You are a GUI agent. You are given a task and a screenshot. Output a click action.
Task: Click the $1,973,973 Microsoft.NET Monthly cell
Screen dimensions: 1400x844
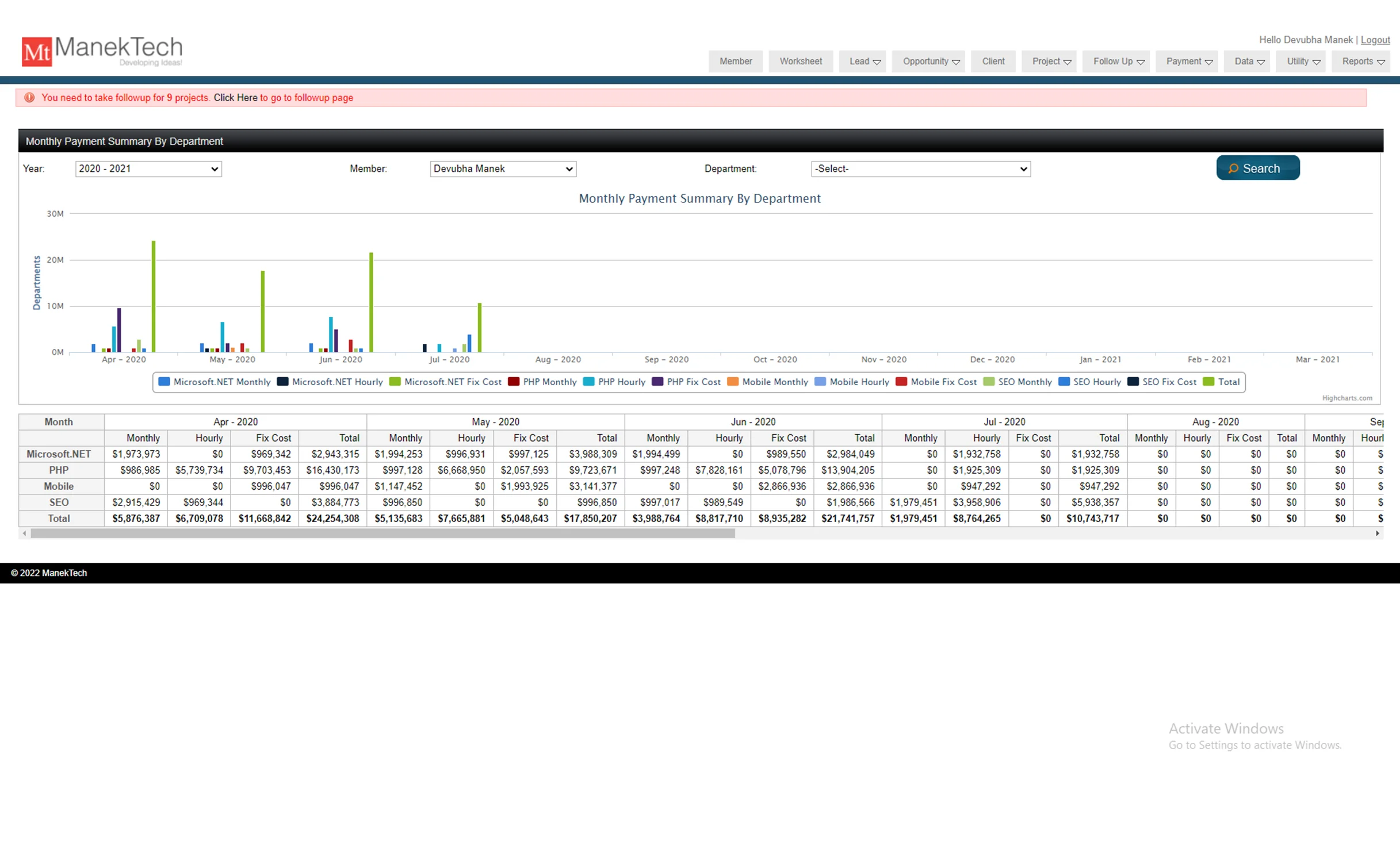coord(136,454)
